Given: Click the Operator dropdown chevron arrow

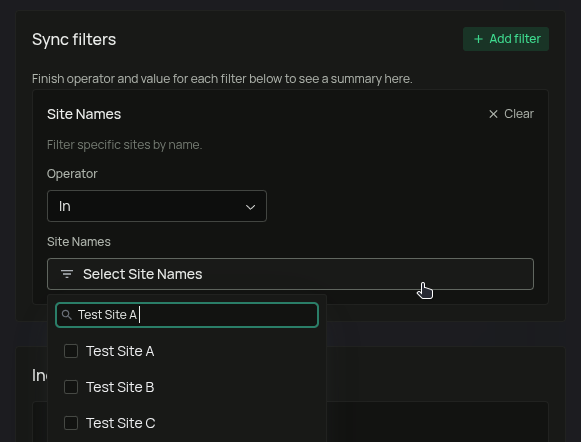Looking at the screenshot, I should [250, 207].
